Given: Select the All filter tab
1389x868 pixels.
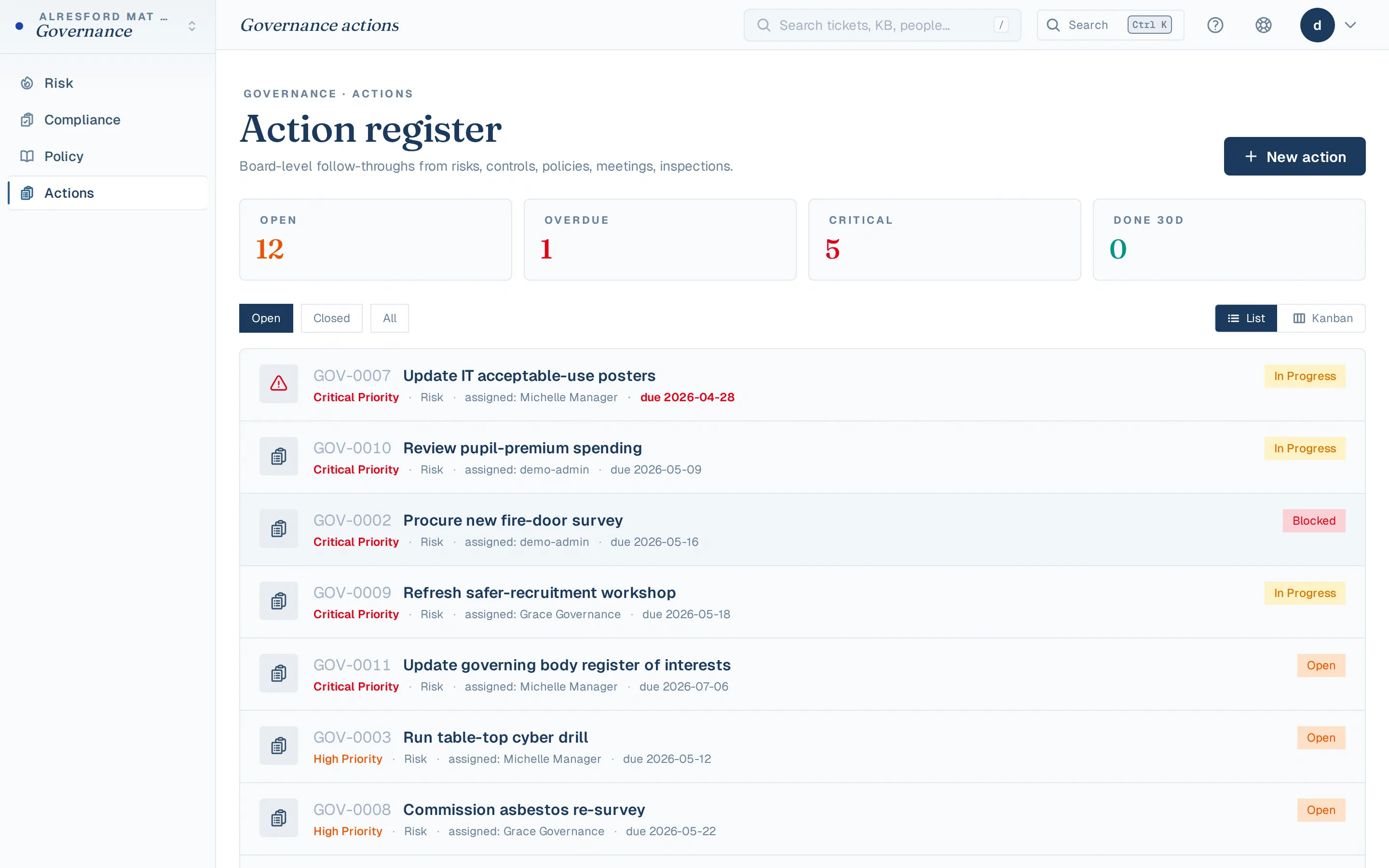Looking at the screenshot, I should coord(390,318).
